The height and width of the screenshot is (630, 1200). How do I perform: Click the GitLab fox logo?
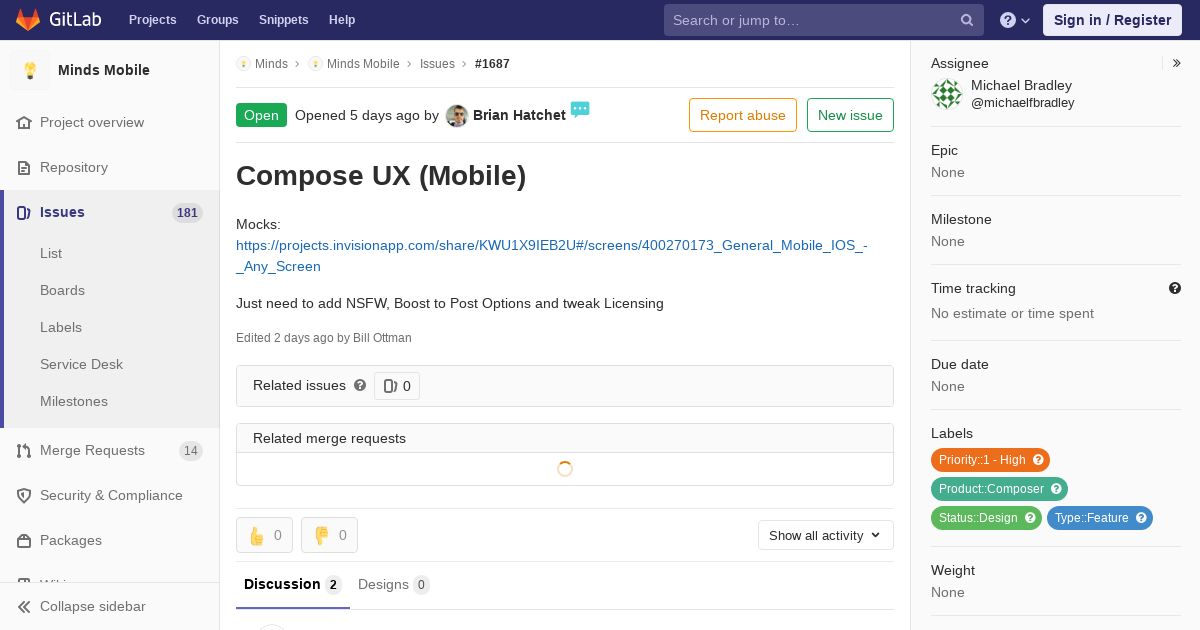(28, 20)
